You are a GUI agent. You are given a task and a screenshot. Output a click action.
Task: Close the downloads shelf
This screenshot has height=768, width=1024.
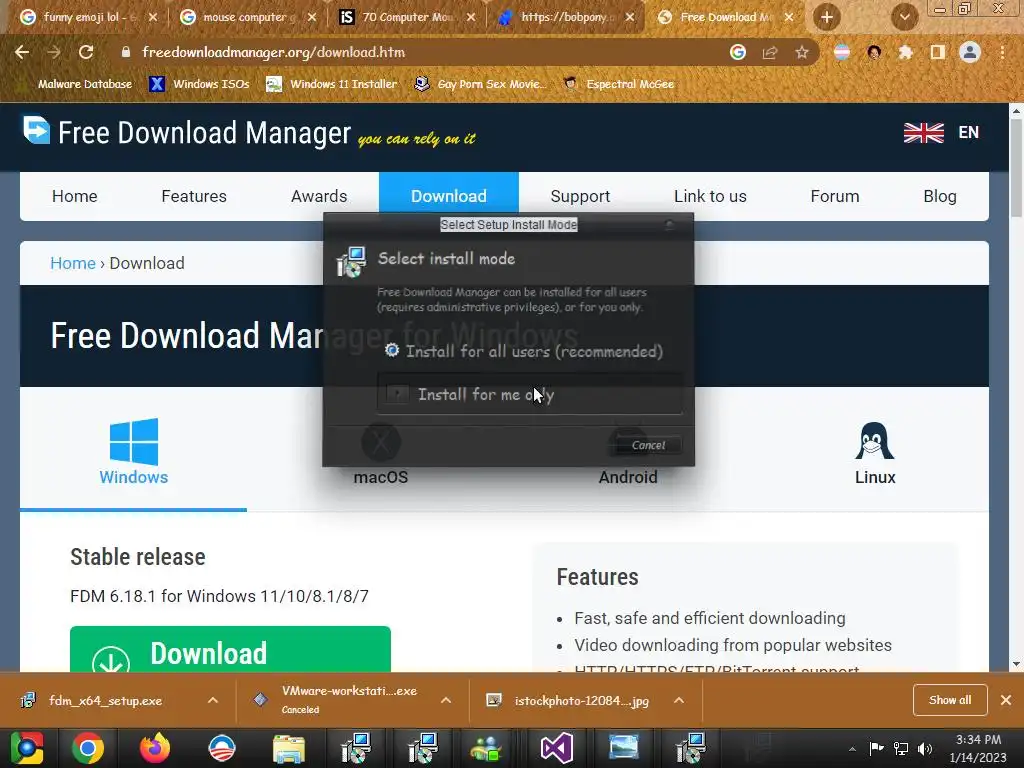coord(1006,700)
